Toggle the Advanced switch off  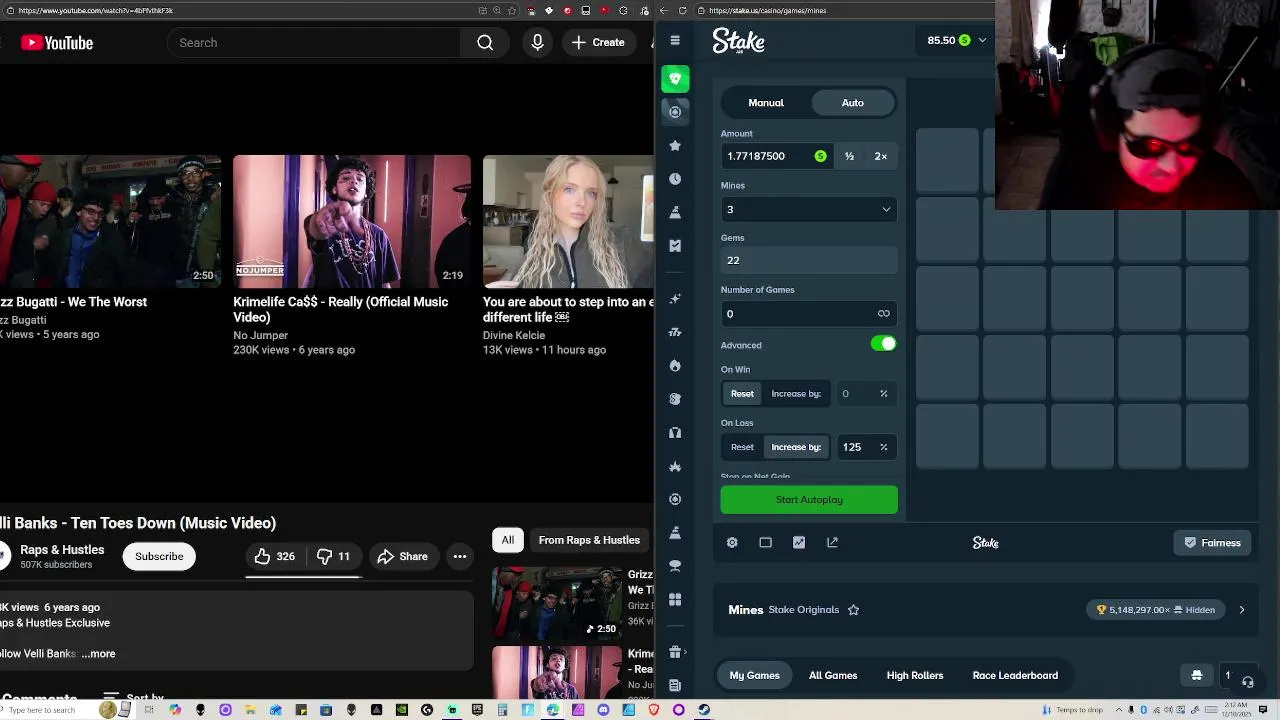coord(883,344)
